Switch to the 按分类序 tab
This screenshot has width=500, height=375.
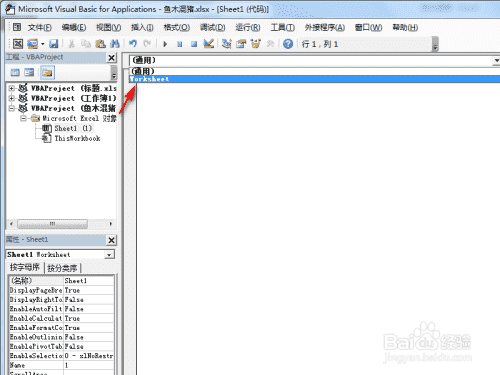click(x=62, y=268)
